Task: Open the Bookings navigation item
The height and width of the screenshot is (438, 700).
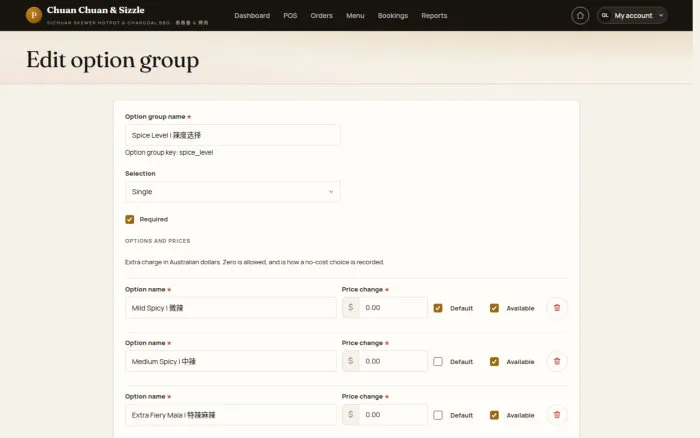Action: 393,16
